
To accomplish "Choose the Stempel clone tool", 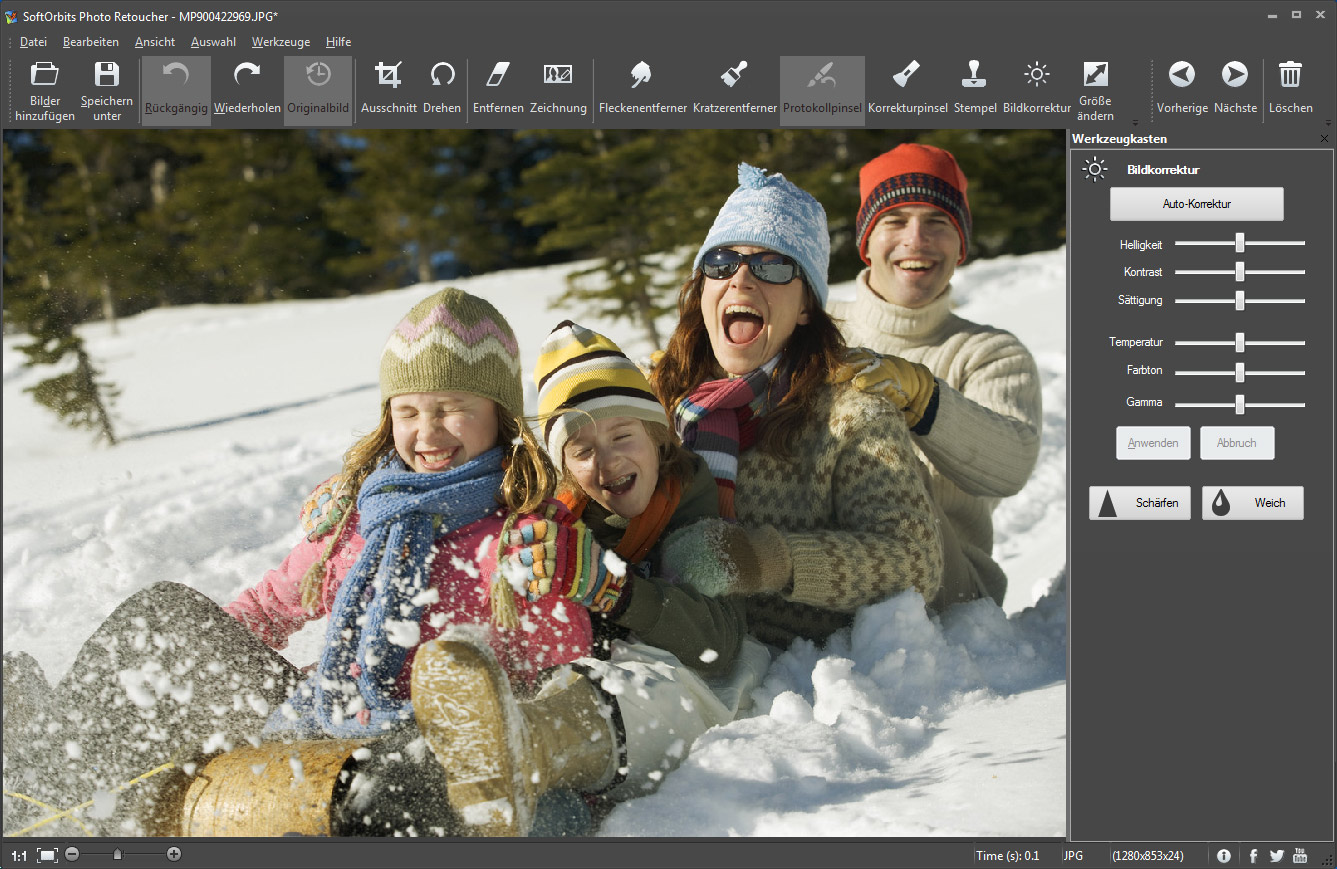I will click(974, 89).
